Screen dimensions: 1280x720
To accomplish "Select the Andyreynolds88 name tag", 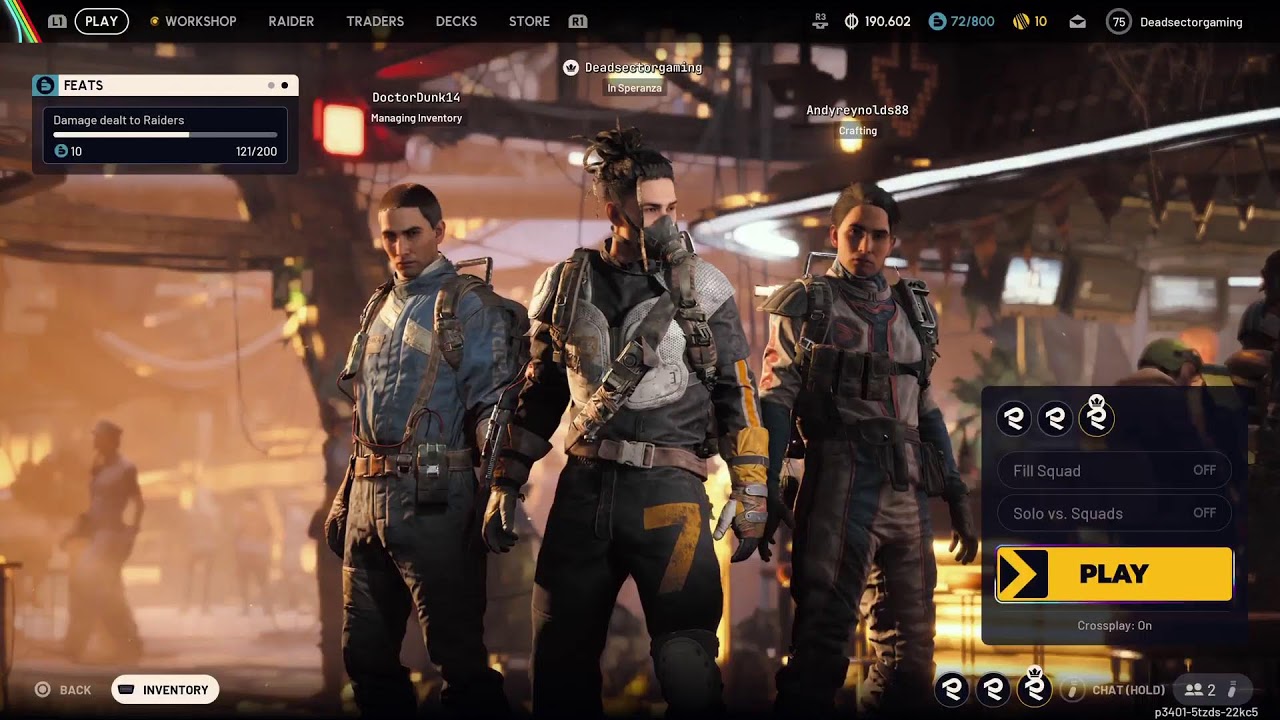I will (x=858, y=110).
